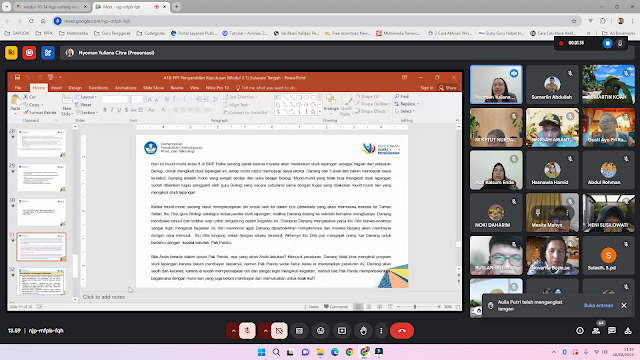This screenshot has width=640, height=360.
Task: Click the 'Click to add notes' field
Action: [104, 297]
